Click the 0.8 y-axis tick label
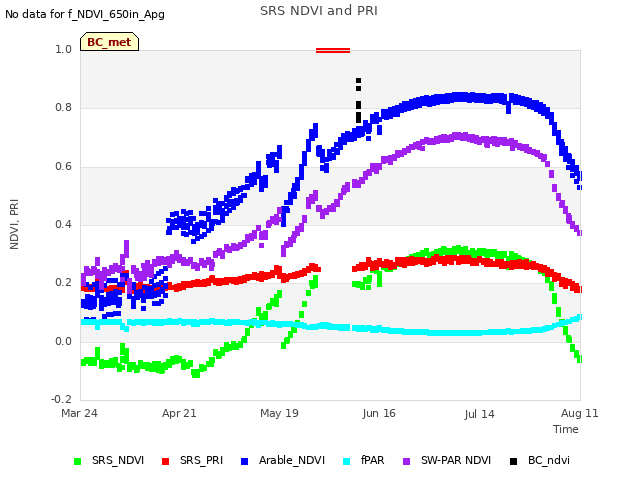Image resolution: width=640 pixels, height=480 pixels. pyautogui.click(x=63, y=107)
